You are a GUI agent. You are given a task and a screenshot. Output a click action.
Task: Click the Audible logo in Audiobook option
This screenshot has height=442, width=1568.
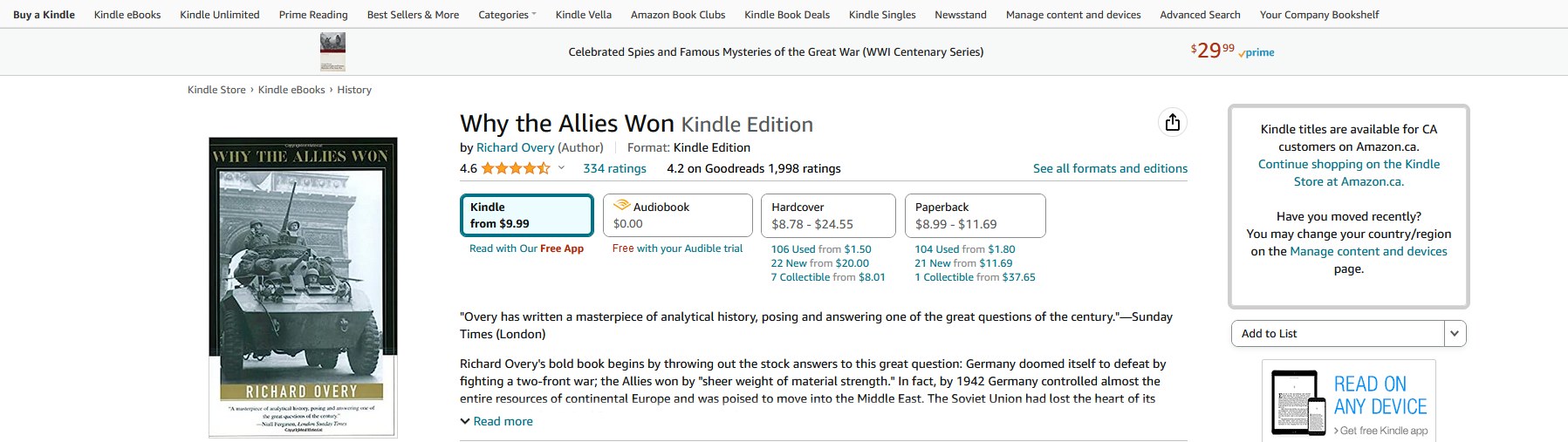pos(621,206)
